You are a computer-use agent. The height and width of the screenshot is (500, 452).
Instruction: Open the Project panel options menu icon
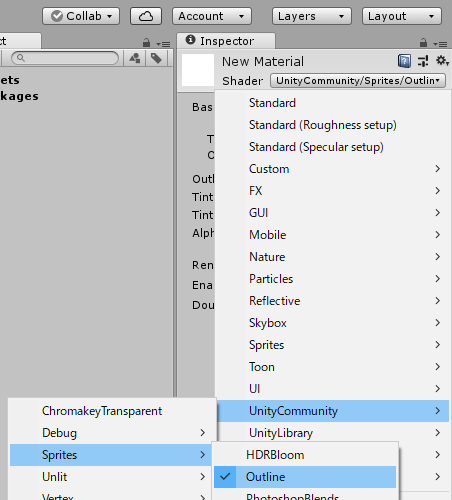pyautogui.click(x=163, y=44)
